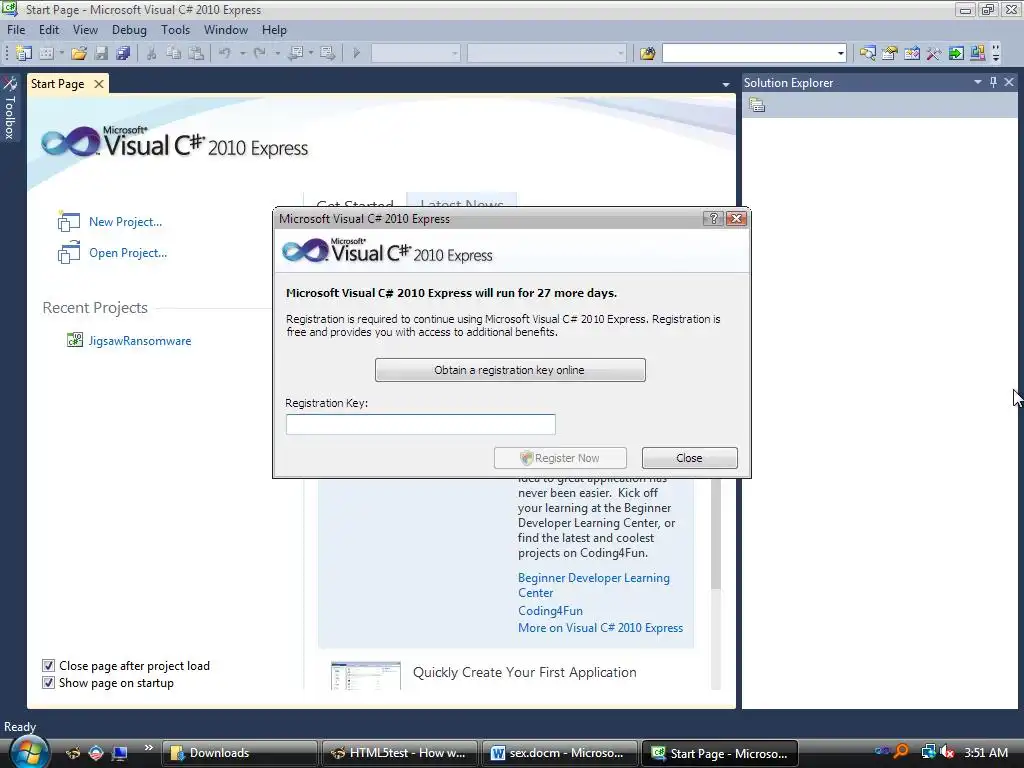Screen dimensions: 1024x768
Task: Open the active documents list dropdown
Action: coord(726,84)
